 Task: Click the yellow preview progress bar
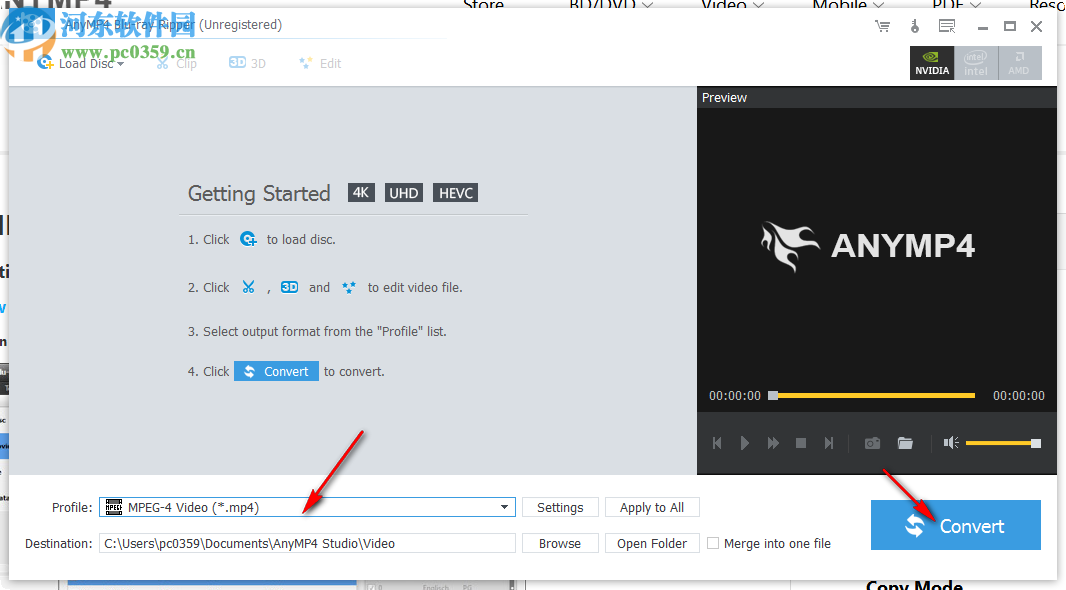876,396
